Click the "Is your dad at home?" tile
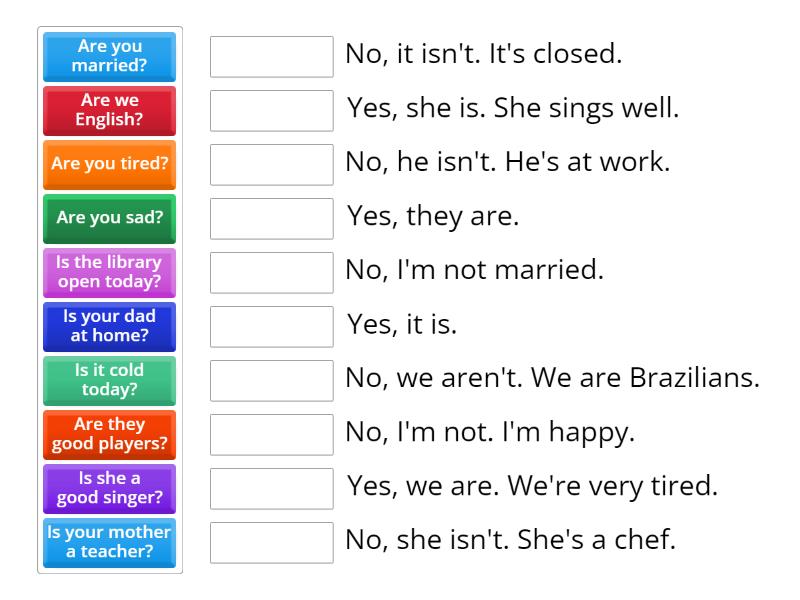Image resolution: width=800 pixels, height=600 pixels. (x=109, y=327)
